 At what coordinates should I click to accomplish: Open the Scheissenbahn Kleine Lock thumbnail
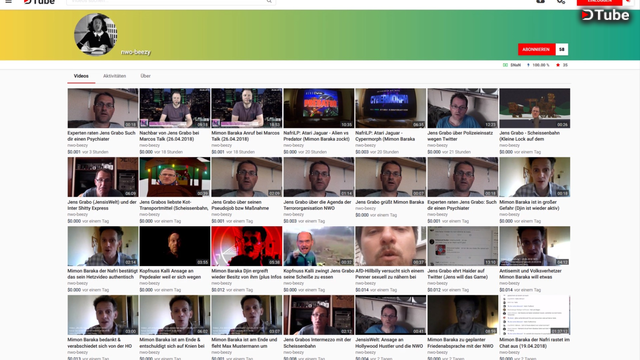(535, 108)
